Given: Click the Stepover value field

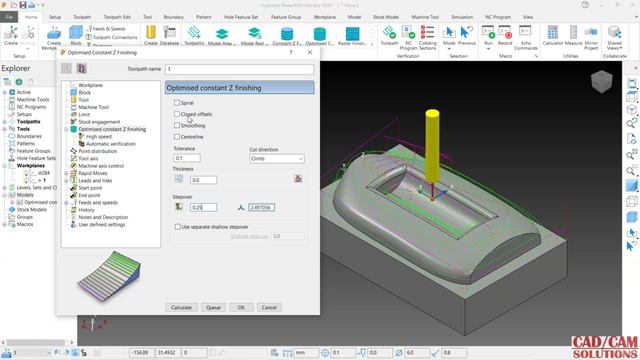Looking at the screenshot, I should pos(203,207).
